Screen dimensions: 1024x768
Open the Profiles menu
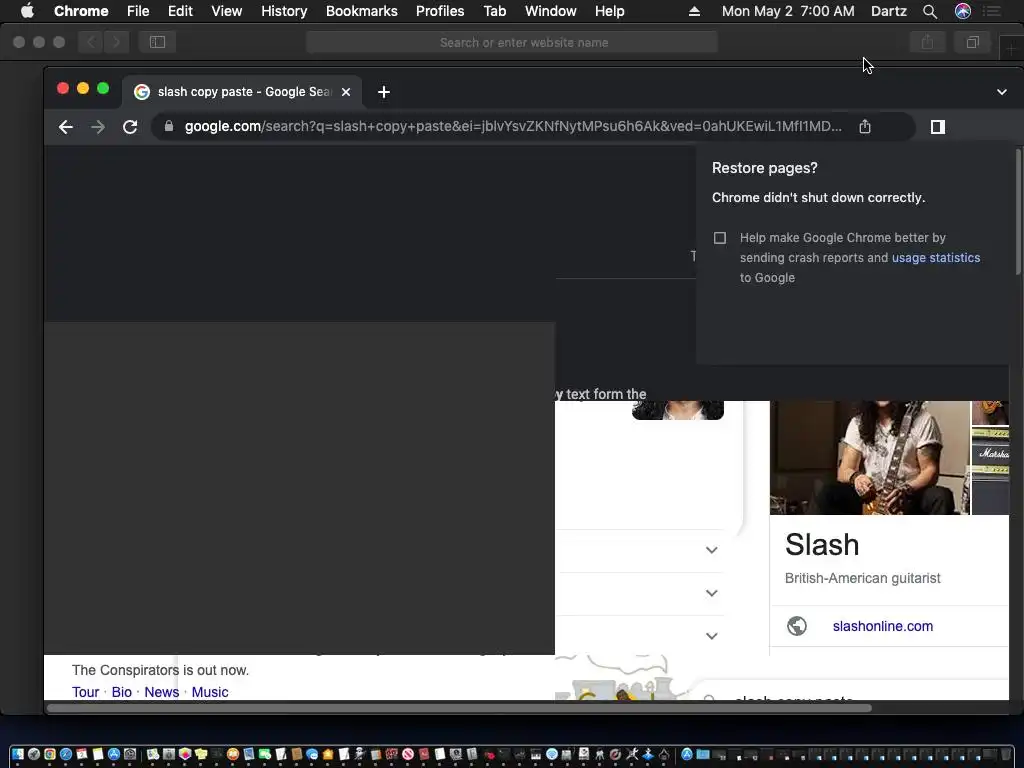click(x=440, y=11)
